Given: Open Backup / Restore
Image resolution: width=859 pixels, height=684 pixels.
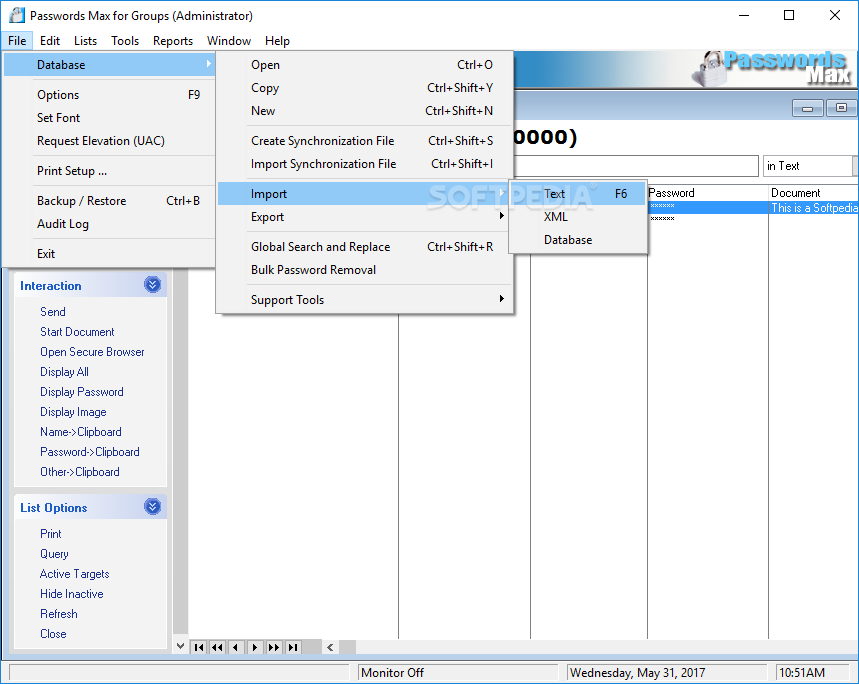Looking at the screenshot, I should click(109, 201).
